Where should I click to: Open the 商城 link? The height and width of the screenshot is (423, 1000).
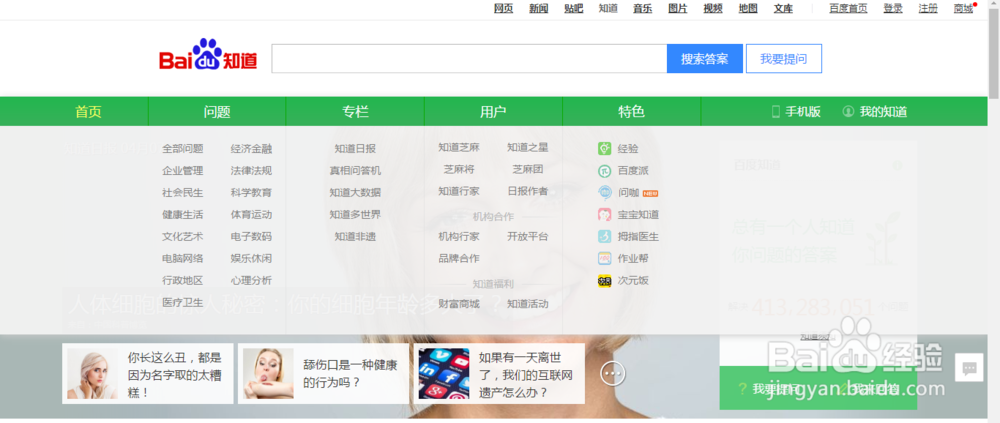[x=964, y=8]
